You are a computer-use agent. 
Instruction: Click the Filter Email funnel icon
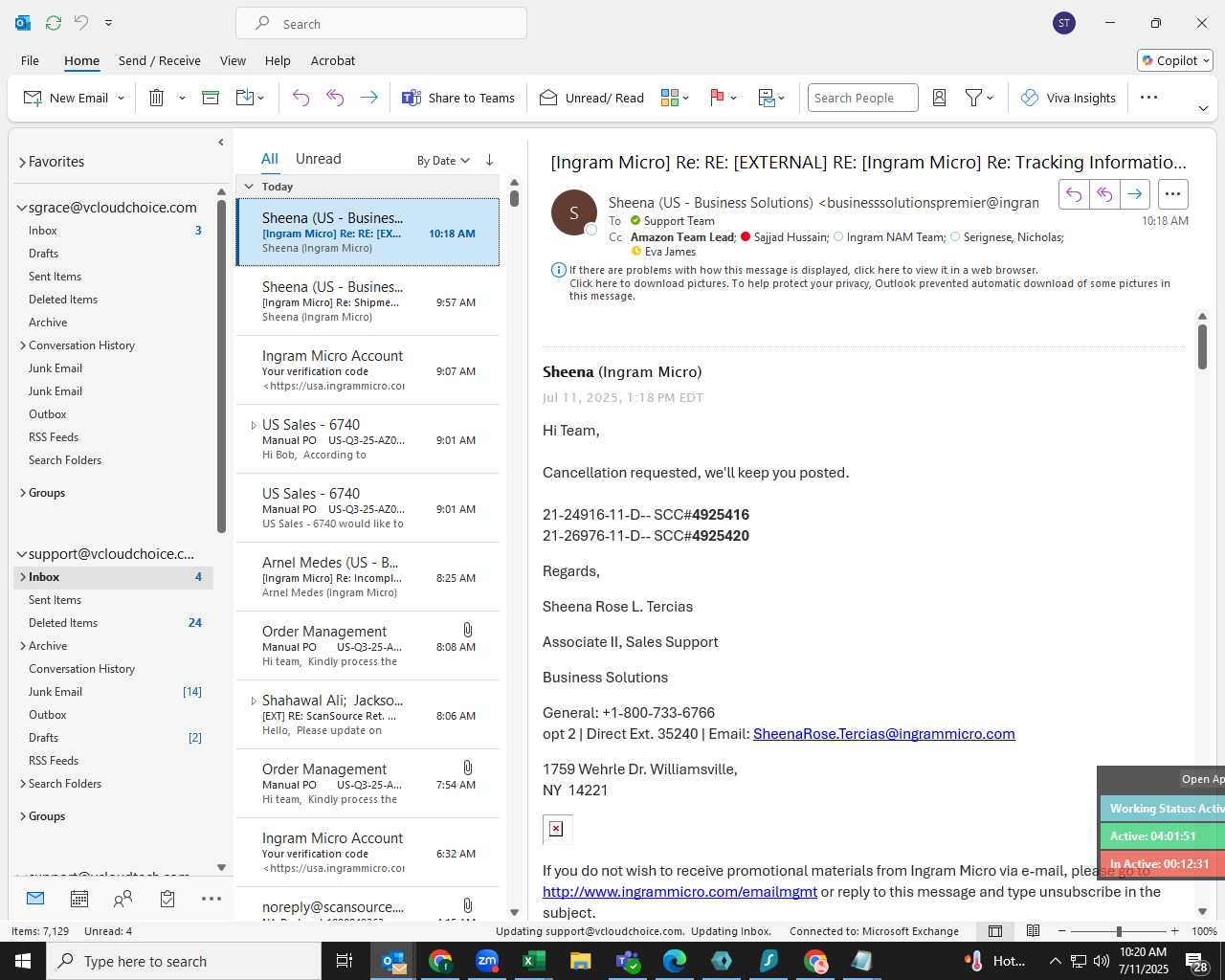pos(974,98)
